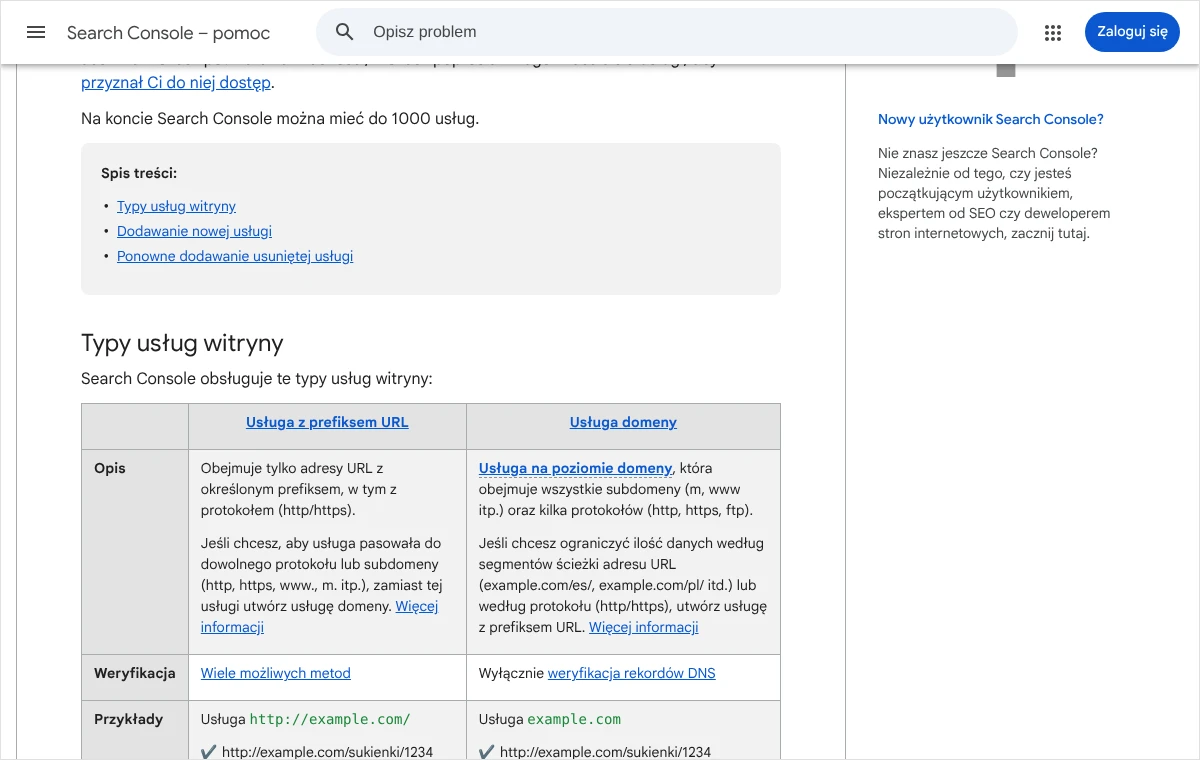Open the Wiele możliwych metod link
The height and width of the screenshot is (760, 1200).
[x=276, y=673]
